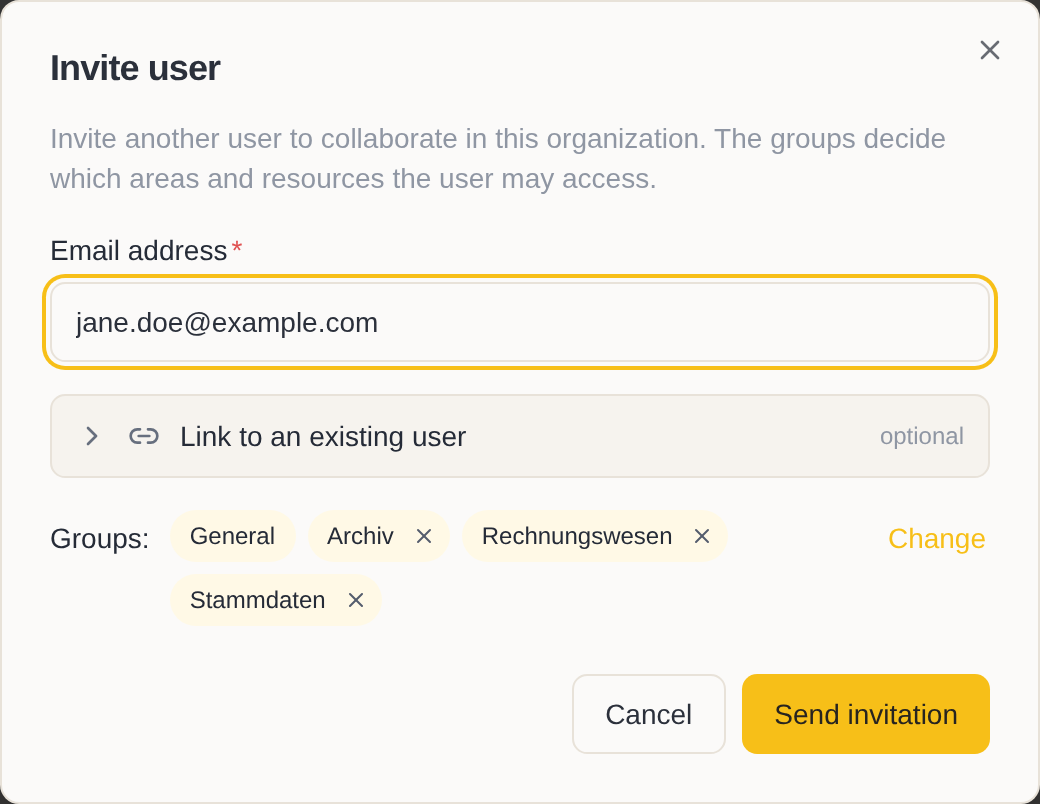Click the "Link to an existing user" text
This screenshot has height=804, width=1040.
pyautogui.click(x=323, y=436)
